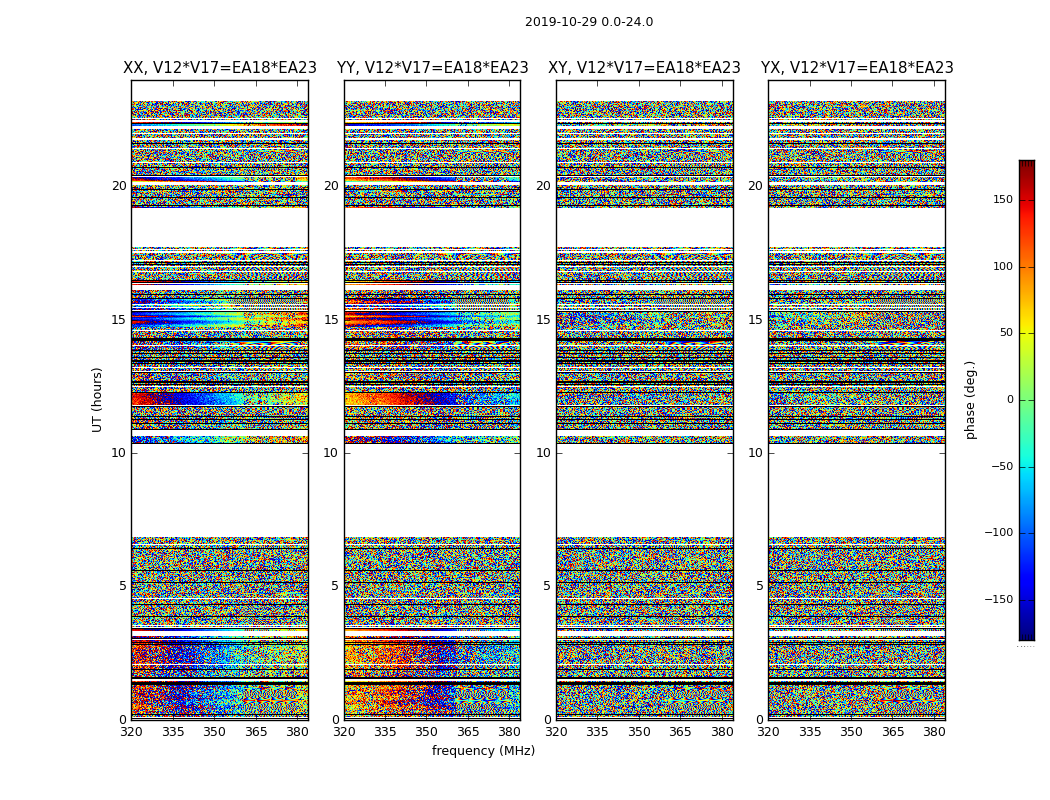Click the '15' UT tick of XY panel
Image resolution: width=1050 pixels, height=800 pixels.
[544, 320]
